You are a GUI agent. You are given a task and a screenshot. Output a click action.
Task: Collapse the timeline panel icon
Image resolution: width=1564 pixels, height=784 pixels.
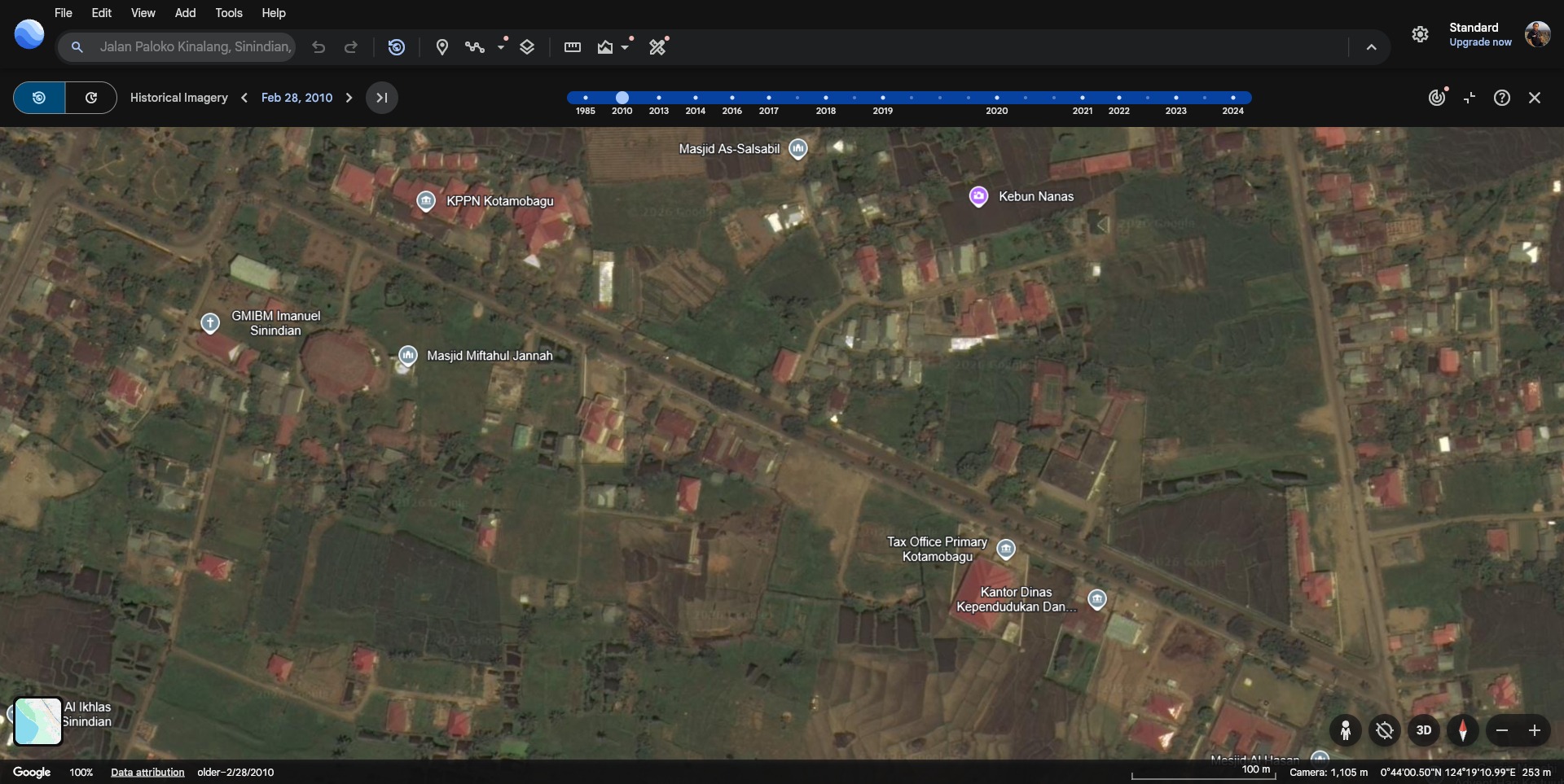pos(1470,98)
